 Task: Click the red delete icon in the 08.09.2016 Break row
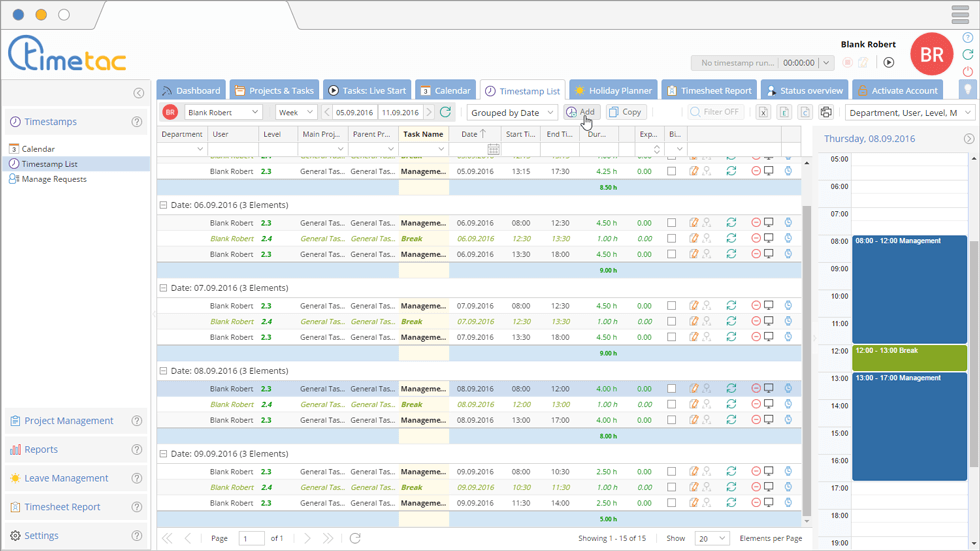pos(756,405)
